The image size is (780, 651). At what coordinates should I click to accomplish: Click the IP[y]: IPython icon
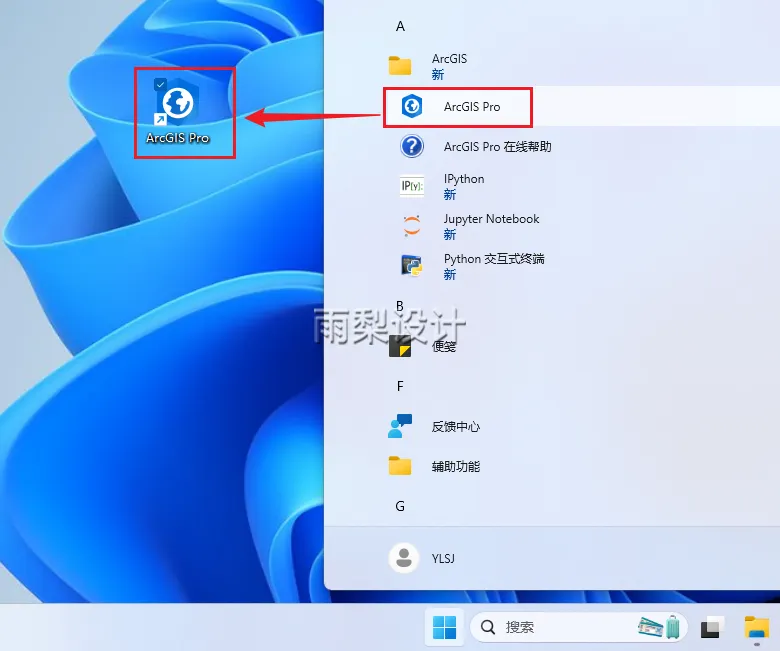(x=412, y=186)
